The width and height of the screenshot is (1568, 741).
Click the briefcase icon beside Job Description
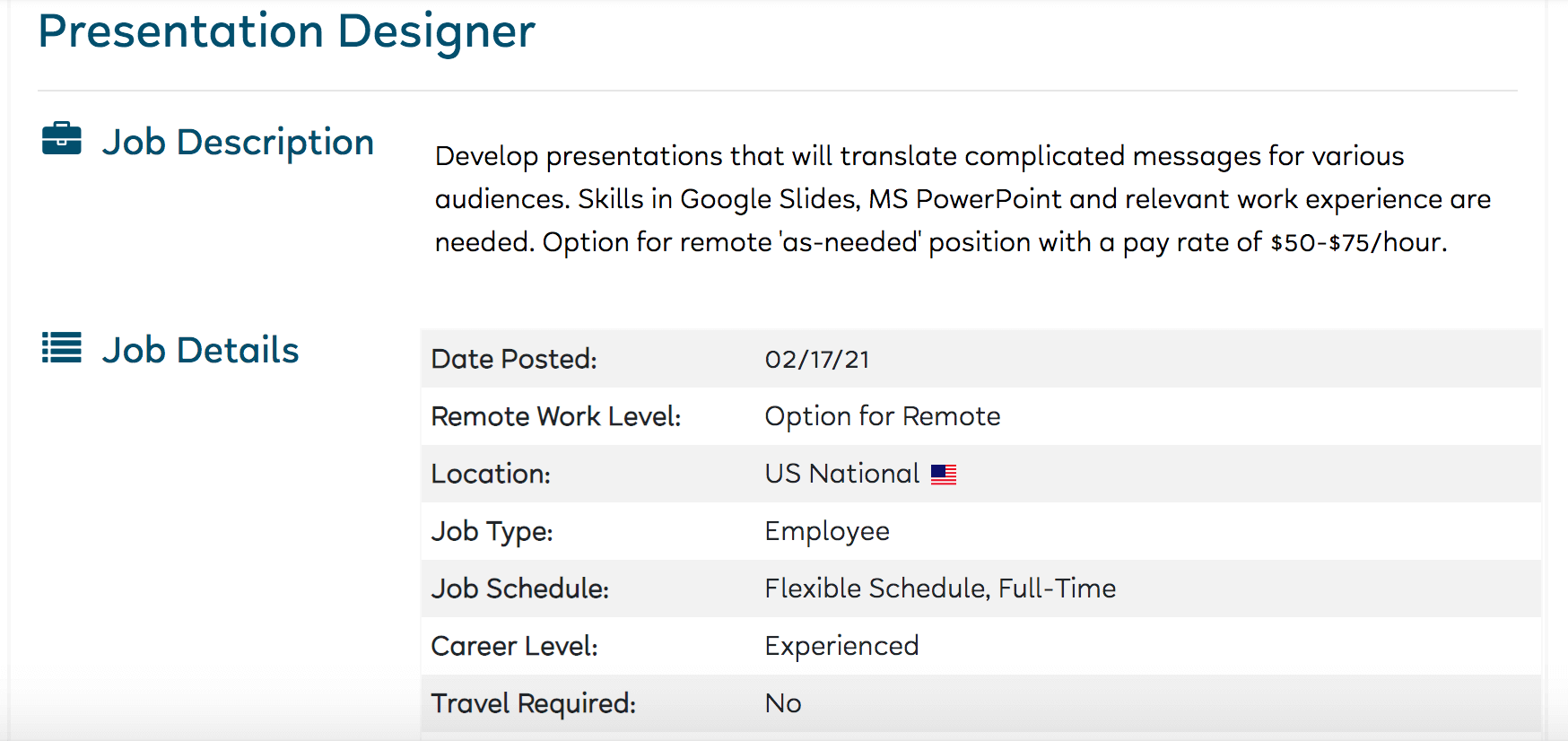pos(62,139)
